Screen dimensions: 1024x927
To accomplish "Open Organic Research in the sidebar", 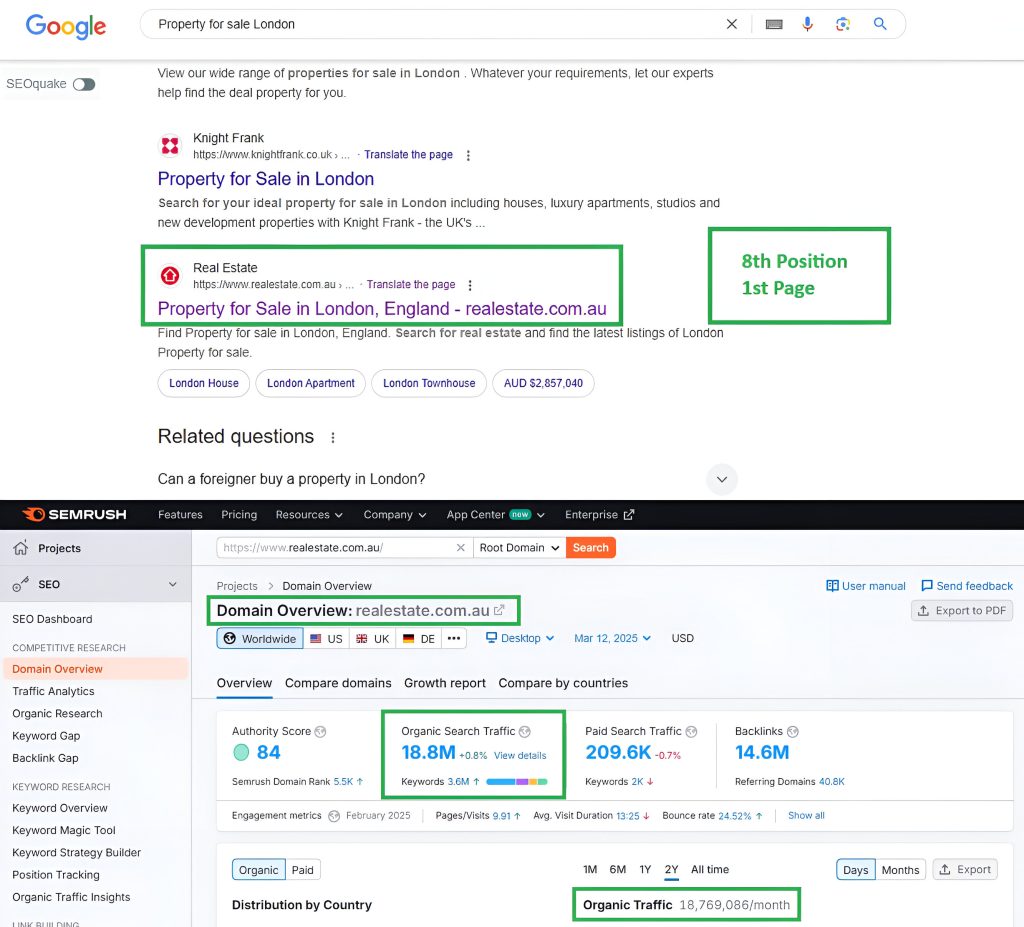I will [57, 713].
